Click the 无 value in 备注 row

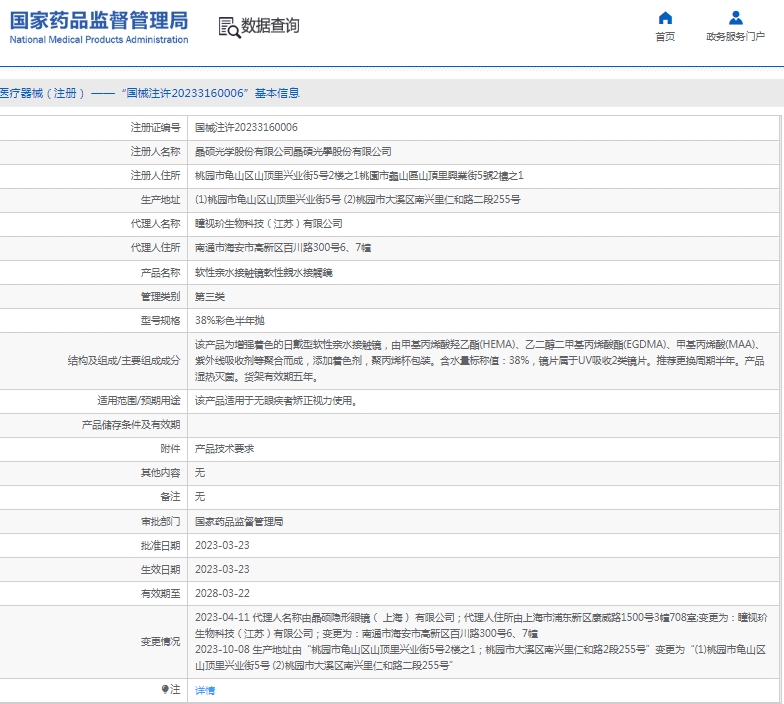click(200, 496)
